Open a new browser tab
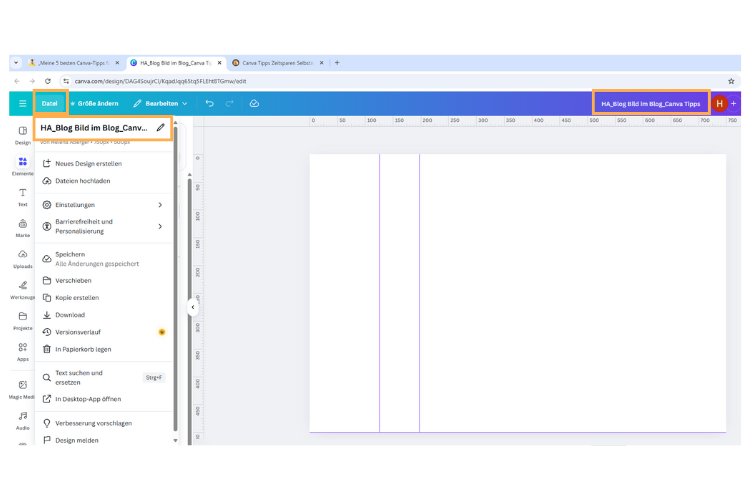Viewport: 750px width, 500px height. [x=337, y=63]
